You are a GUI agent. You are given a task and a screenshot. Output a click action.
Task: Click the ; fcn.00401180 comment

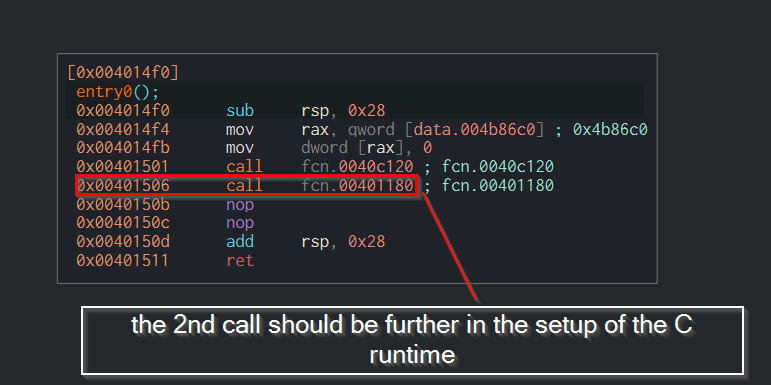point(489,185)
